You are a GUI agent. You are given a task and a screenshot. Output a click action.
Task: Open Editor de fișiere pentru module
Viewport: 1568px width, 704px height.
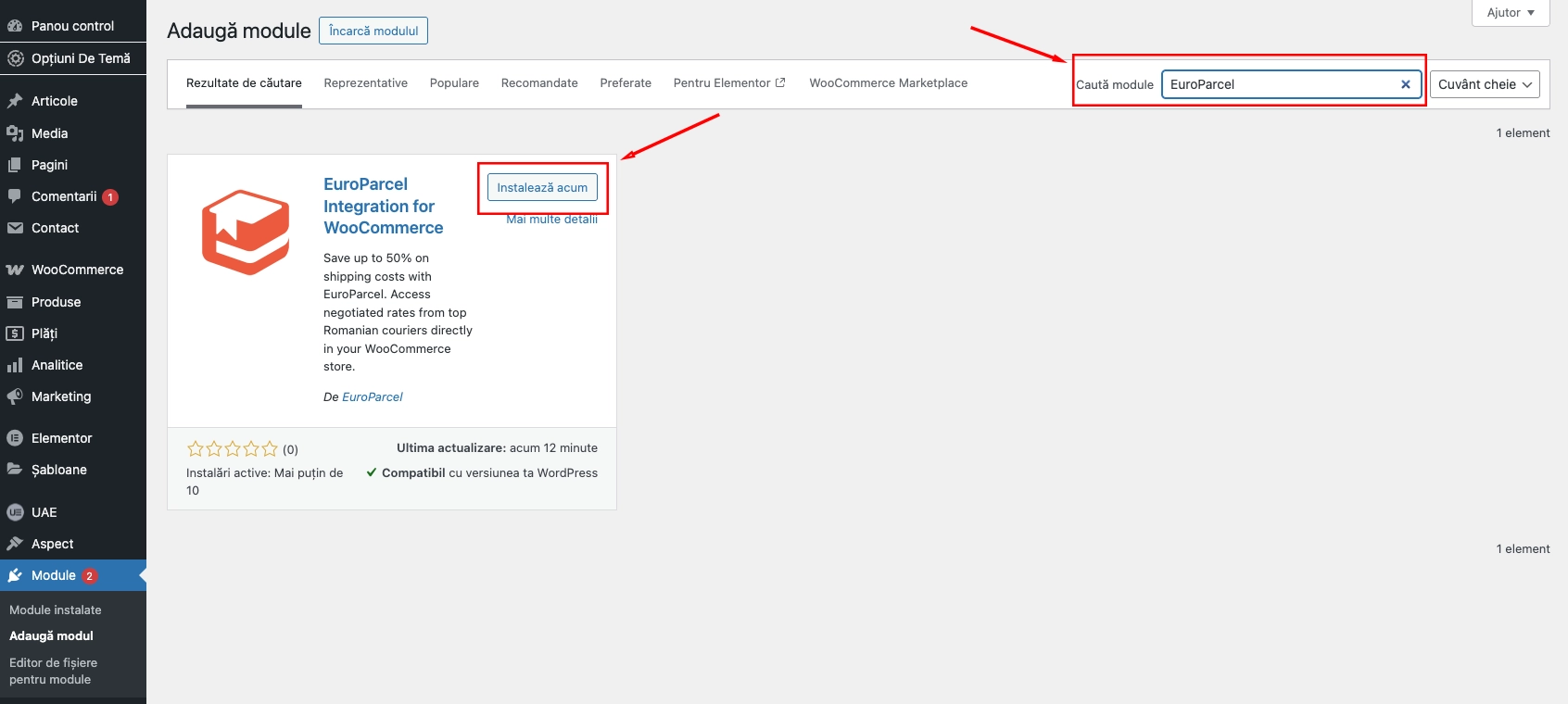53,671
